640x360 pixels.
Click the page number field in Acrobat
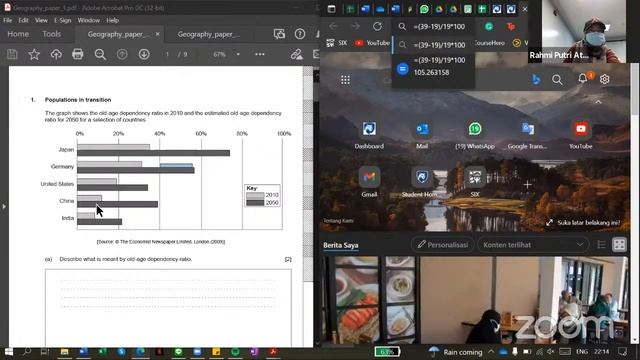pos(167,54)
